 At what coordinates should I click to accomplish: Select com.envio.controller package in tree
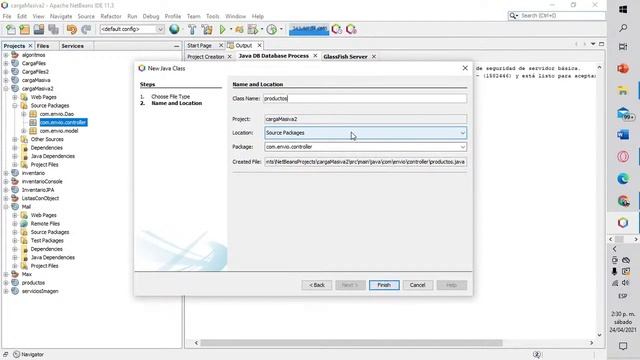tap(63, 122)
